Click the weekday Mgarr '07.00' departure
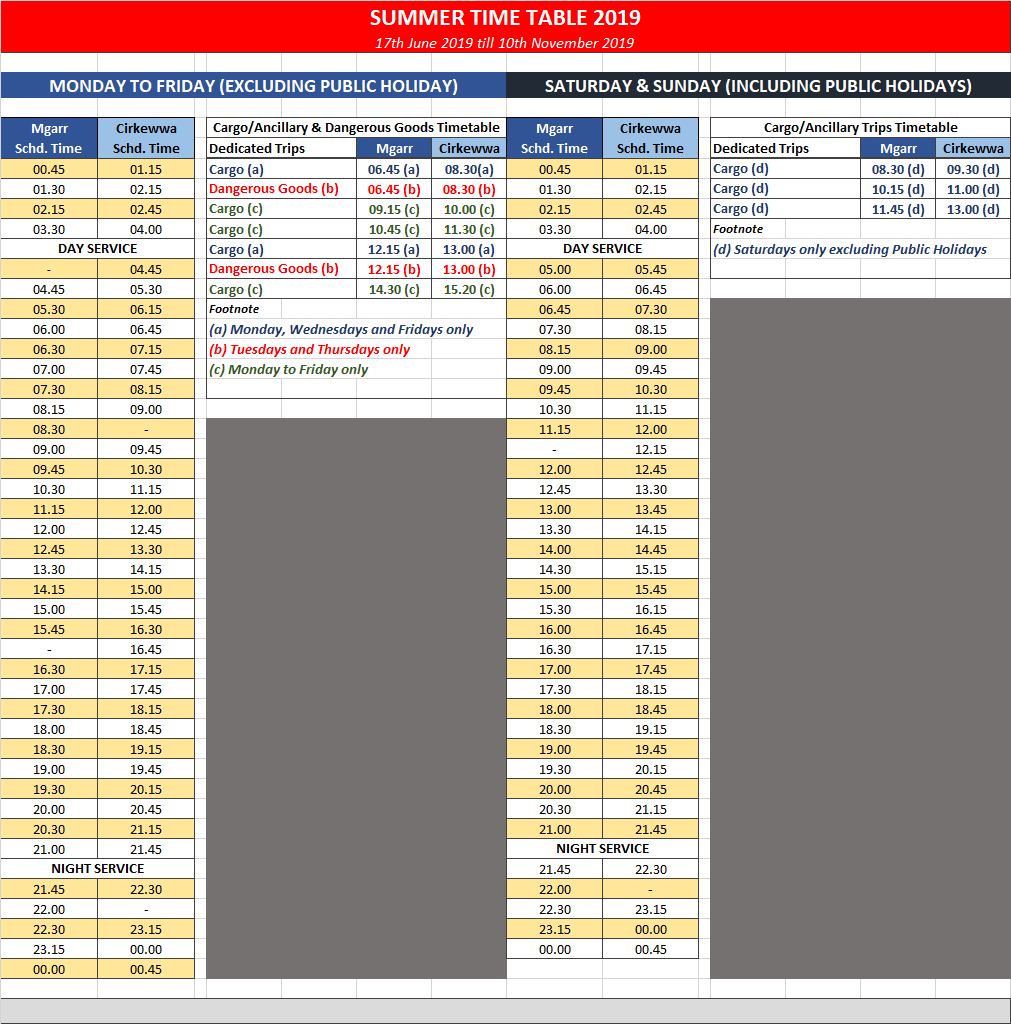The height and width of the screenshot is (1024, 1011). [x=49, y=370]
